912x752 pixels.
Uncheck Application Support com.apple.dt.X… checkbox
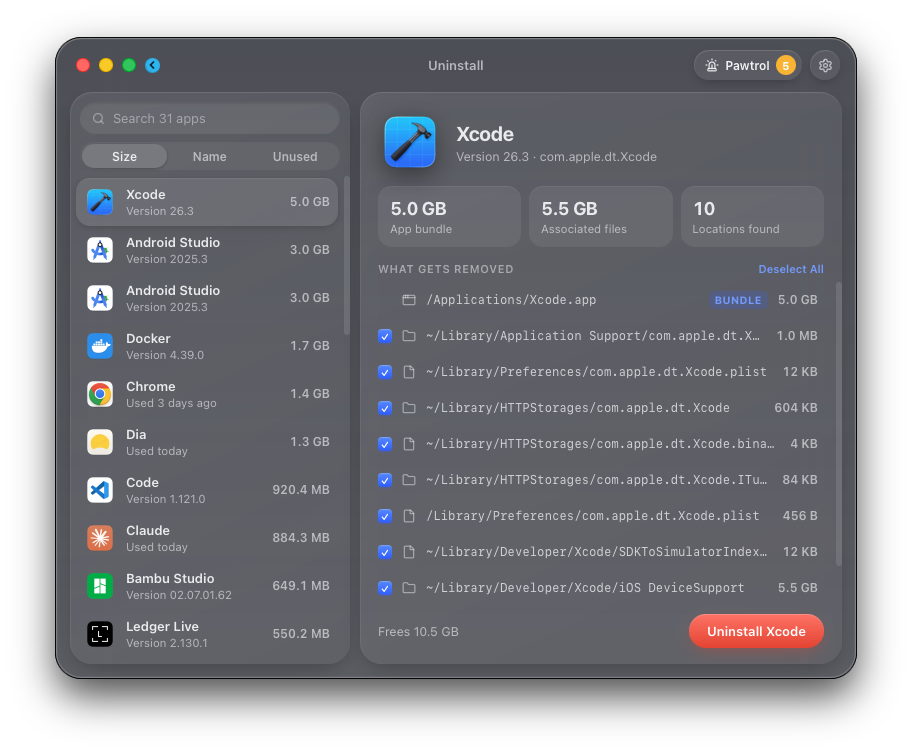pyautogui.click(x=385, y=336)
